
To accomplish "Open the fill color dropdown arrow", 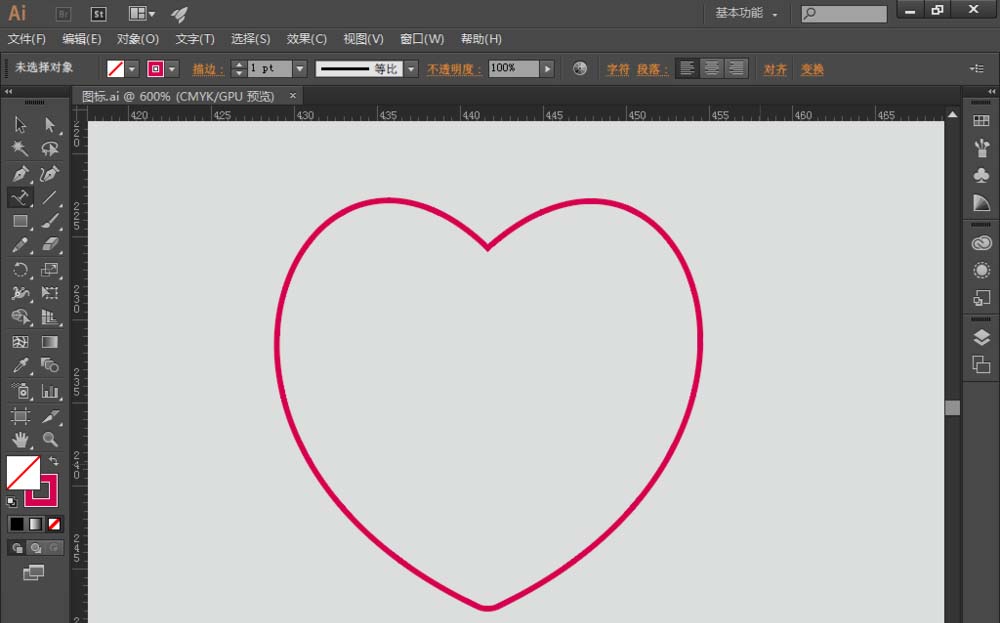I will coord(132,69).
